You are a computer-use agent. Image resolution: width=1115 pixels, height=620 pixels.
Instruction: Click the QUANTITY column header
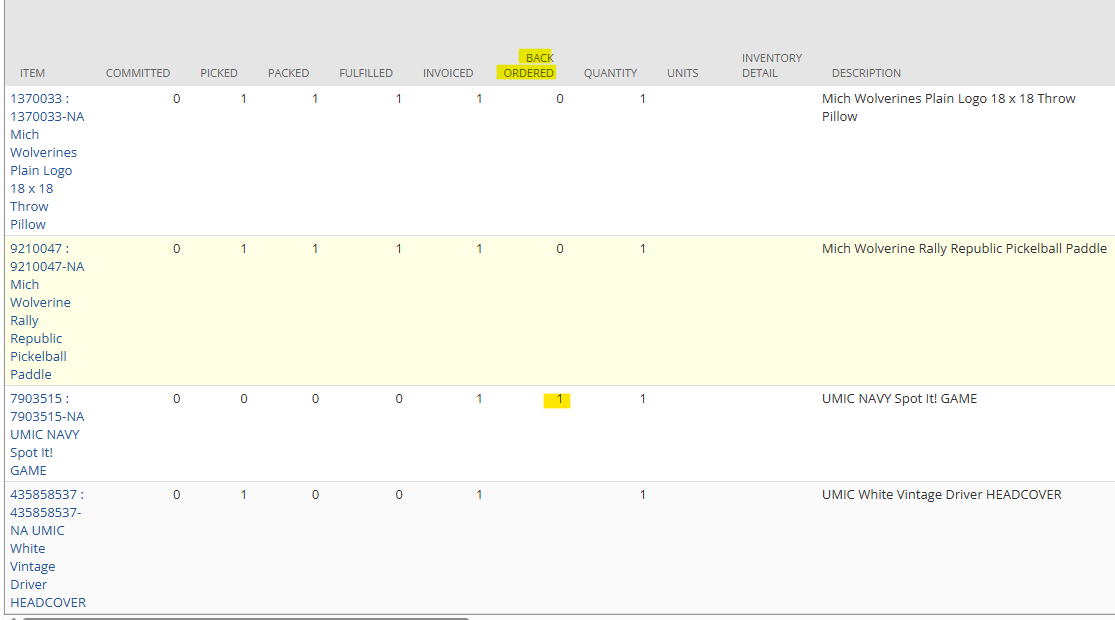[610, 73]
